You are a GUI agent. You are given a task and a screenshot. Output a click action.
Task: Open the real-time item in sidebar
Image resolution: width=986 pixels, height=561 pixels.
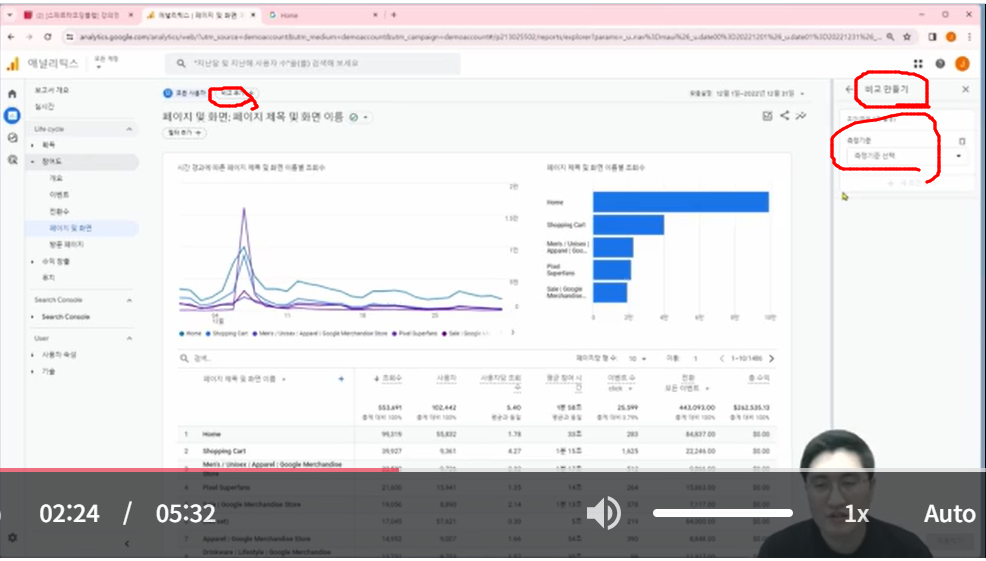tap(44, 106)
